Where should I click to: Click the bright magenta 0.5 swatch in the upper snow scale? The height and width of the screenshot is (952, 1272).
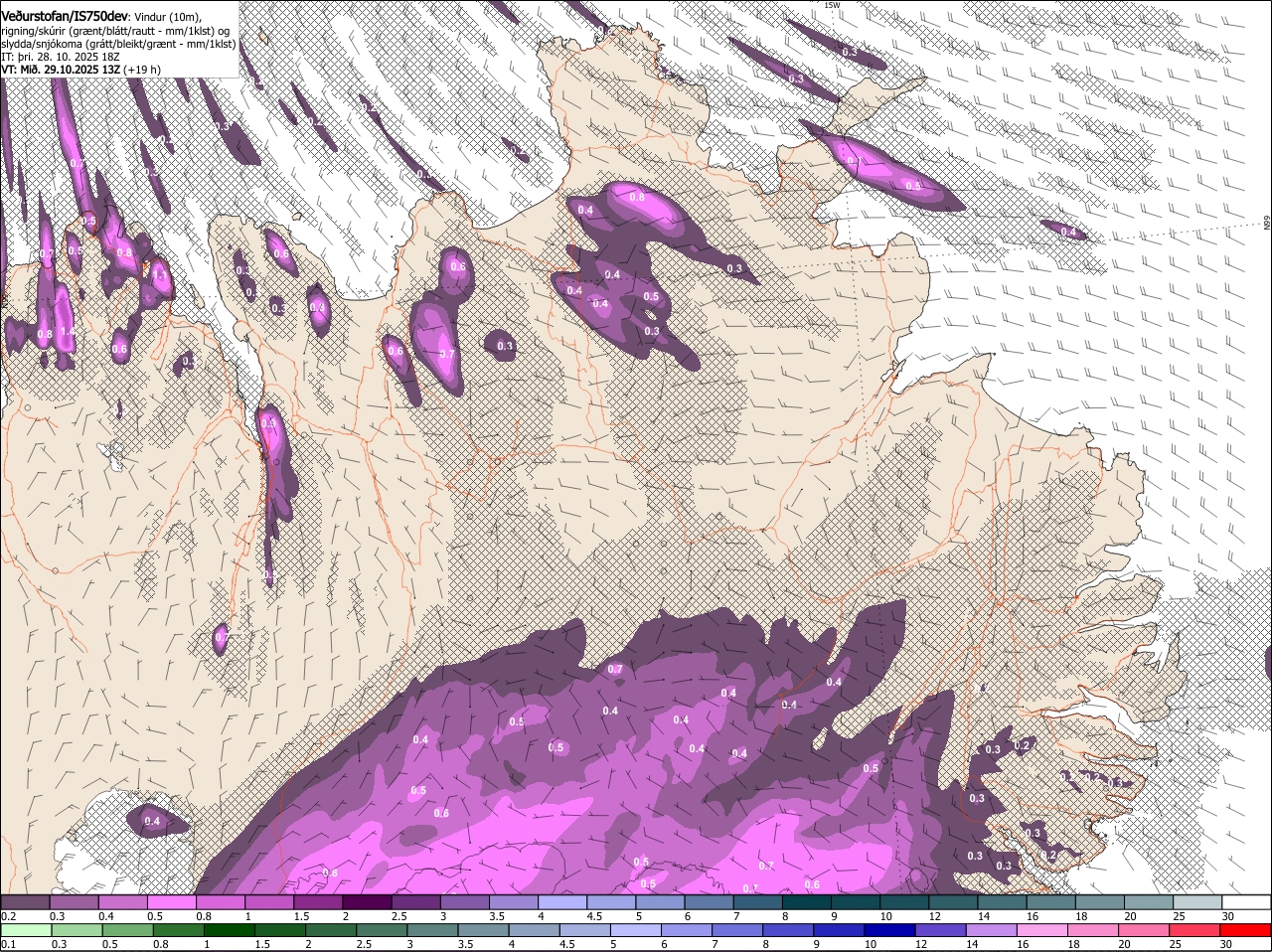(x=171, y=901)
